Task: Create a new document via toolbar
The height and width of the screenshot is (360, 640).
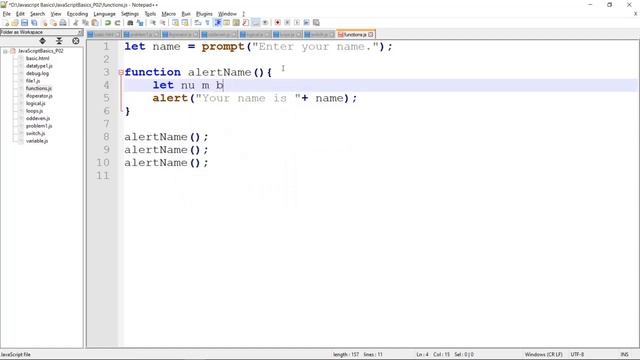Action: point(6,23)
